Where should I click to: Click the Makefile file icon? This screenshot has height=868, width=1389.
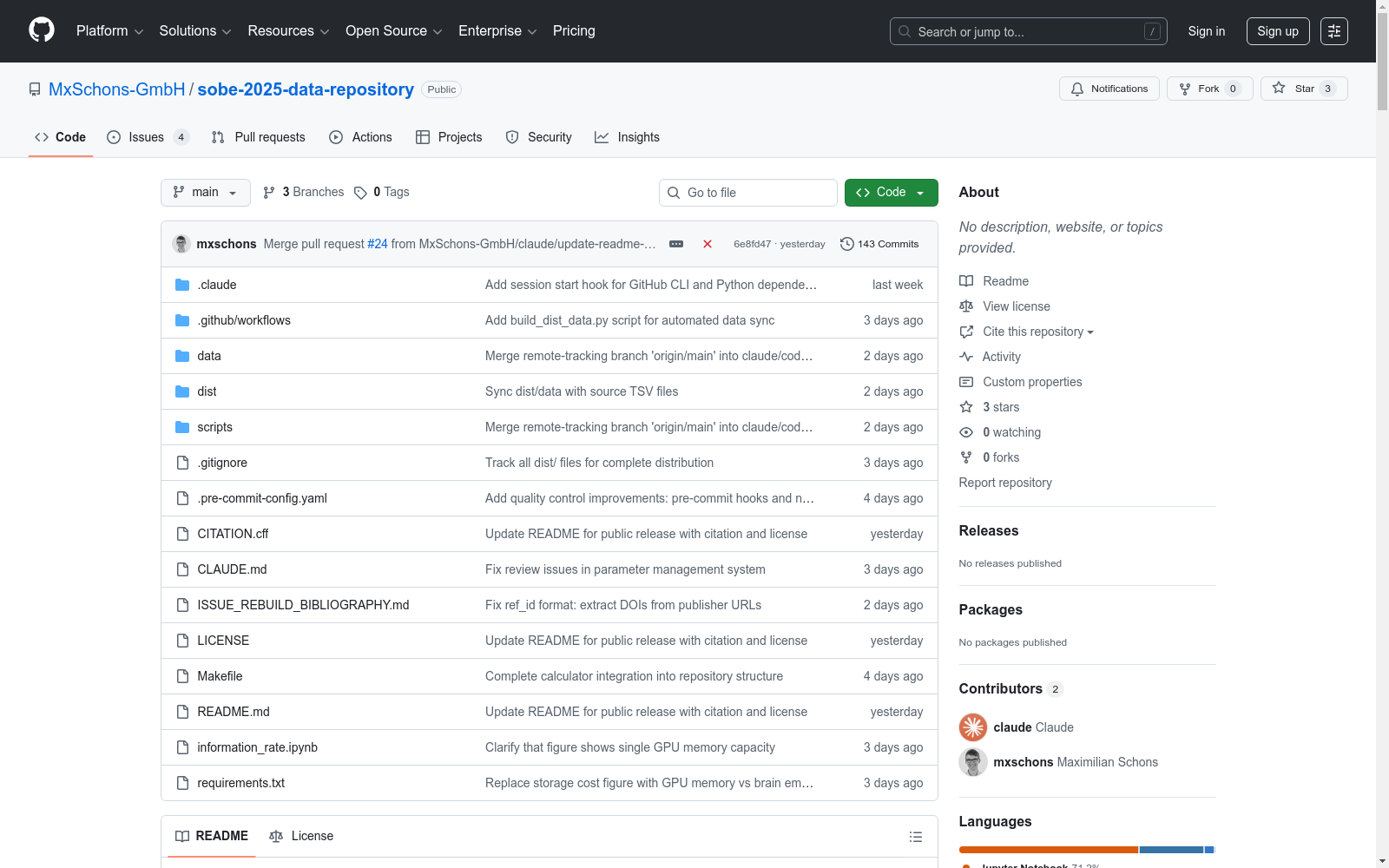pos(182,676)
